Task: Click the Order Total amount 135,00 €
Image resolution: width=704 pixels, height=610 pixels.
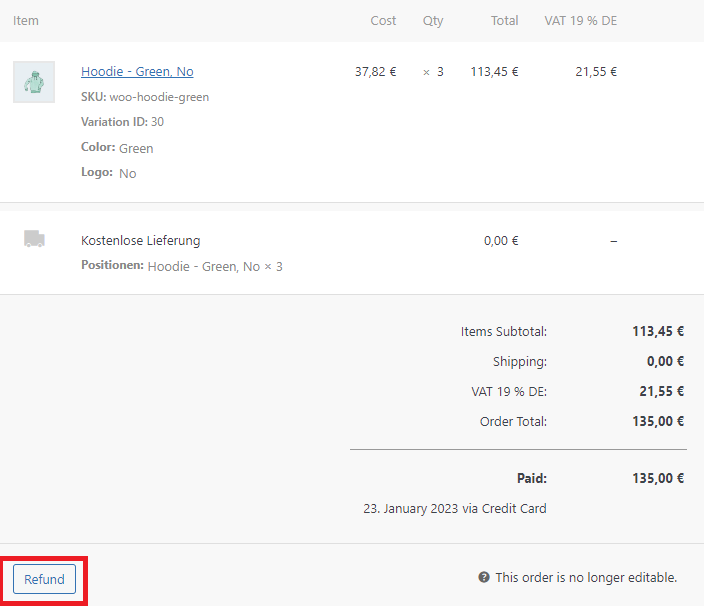Action: click(658, 421)
